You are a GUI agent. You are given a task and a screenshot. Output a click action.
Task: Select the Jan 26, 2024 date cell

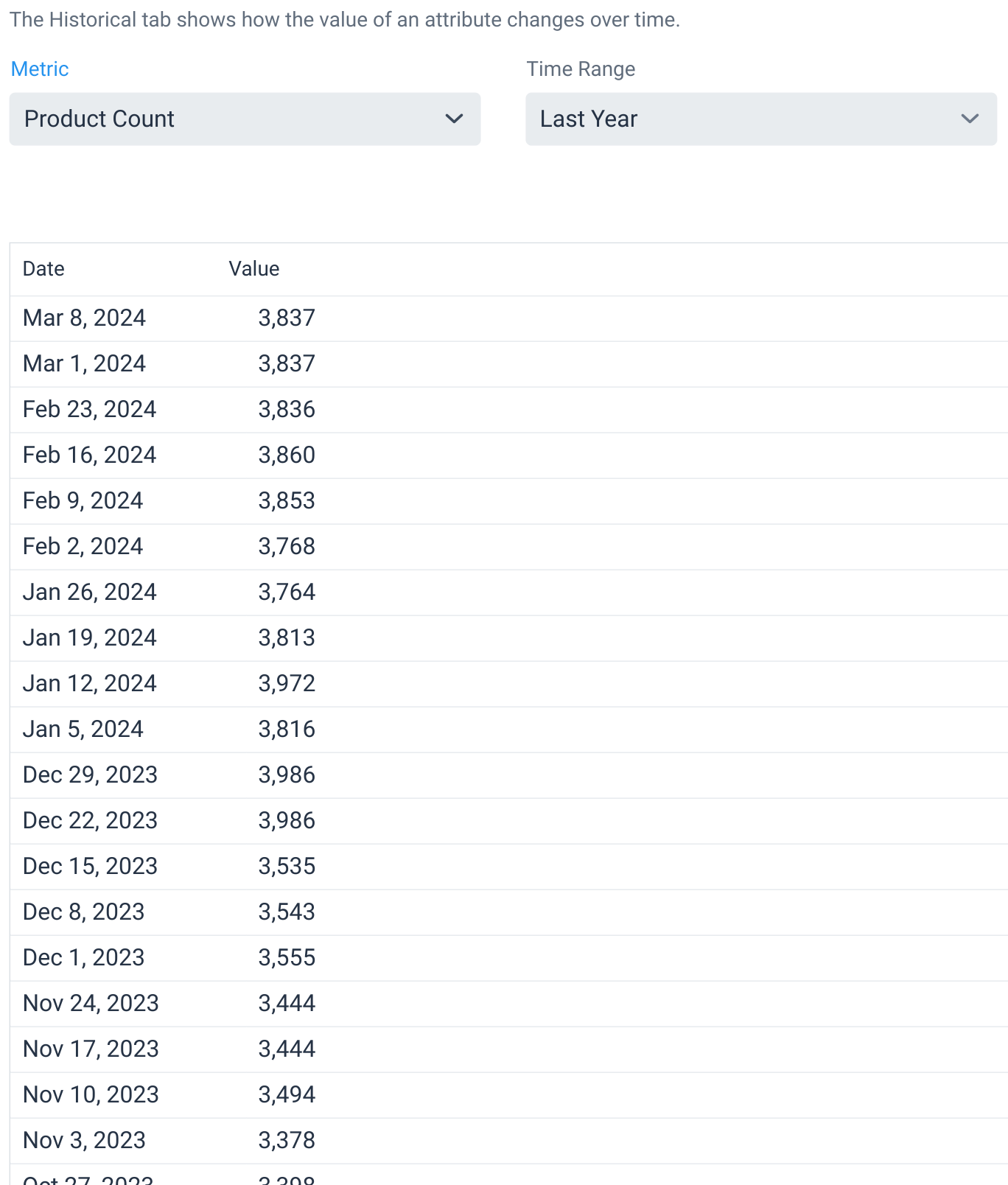coord(90,592)
